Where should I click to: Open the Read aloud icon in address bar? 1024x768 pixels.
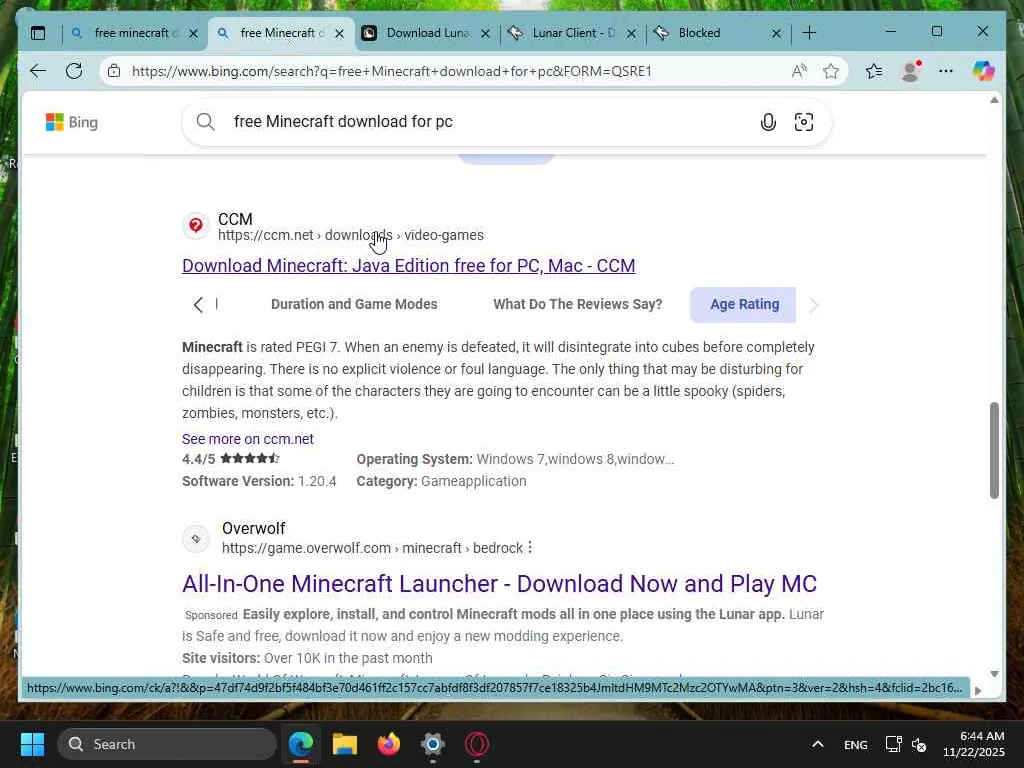tap(799, 71)
